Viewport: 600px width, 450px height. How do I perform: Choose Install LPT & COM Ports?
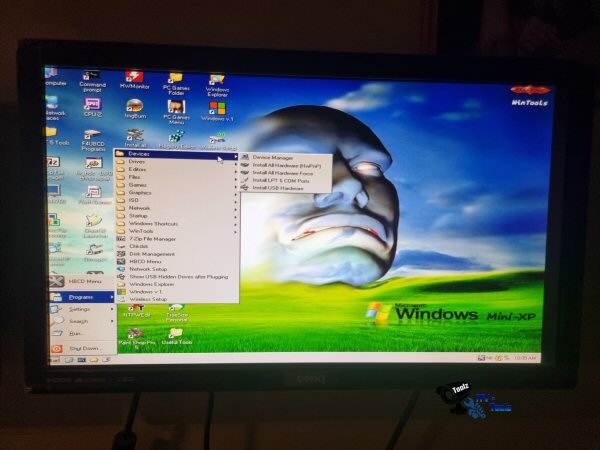coord(280,180)
